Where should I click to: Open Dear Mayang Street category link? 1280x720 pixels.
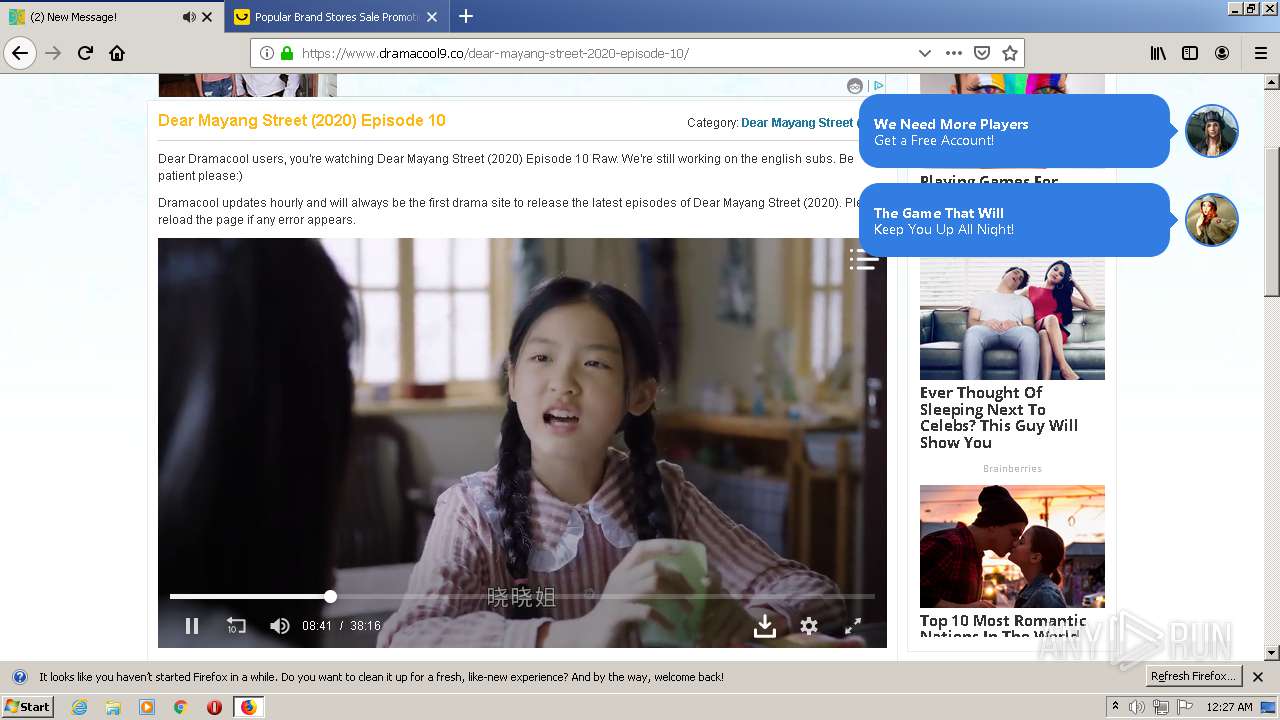(x=797, y=123)
